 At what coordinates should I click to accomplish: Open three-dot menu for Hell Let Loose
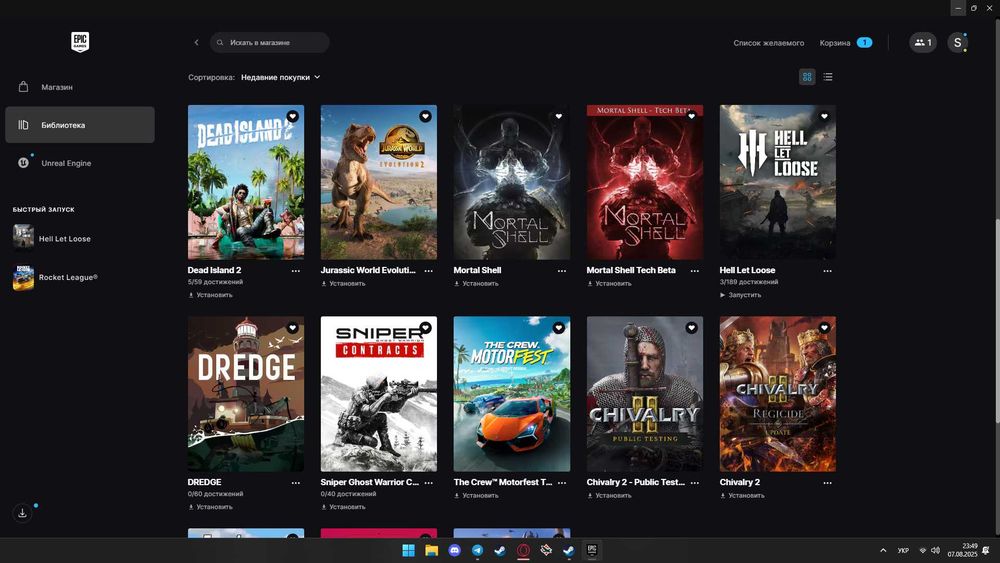tap(828, 271)
